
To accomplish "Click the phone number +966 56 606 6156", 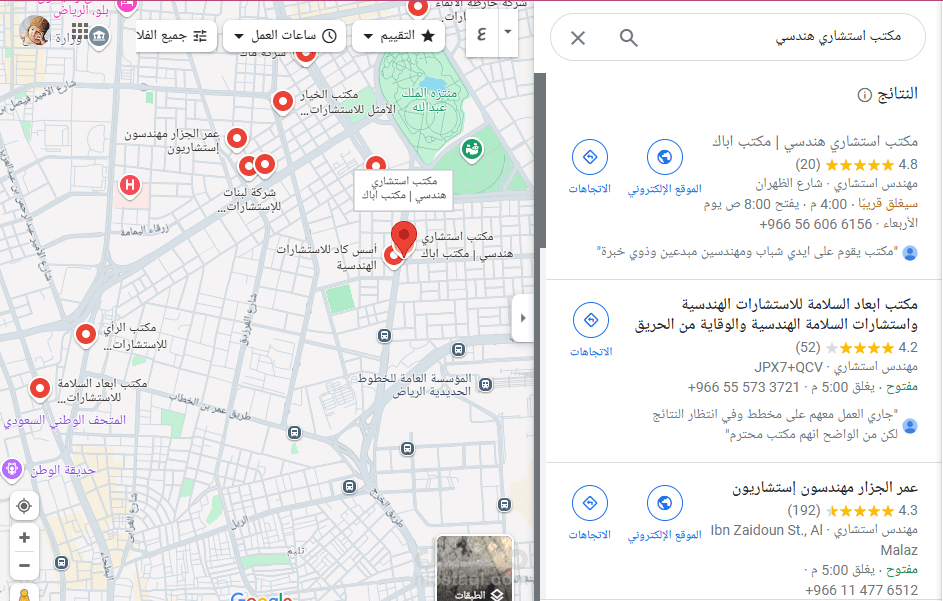I will 816,224.
